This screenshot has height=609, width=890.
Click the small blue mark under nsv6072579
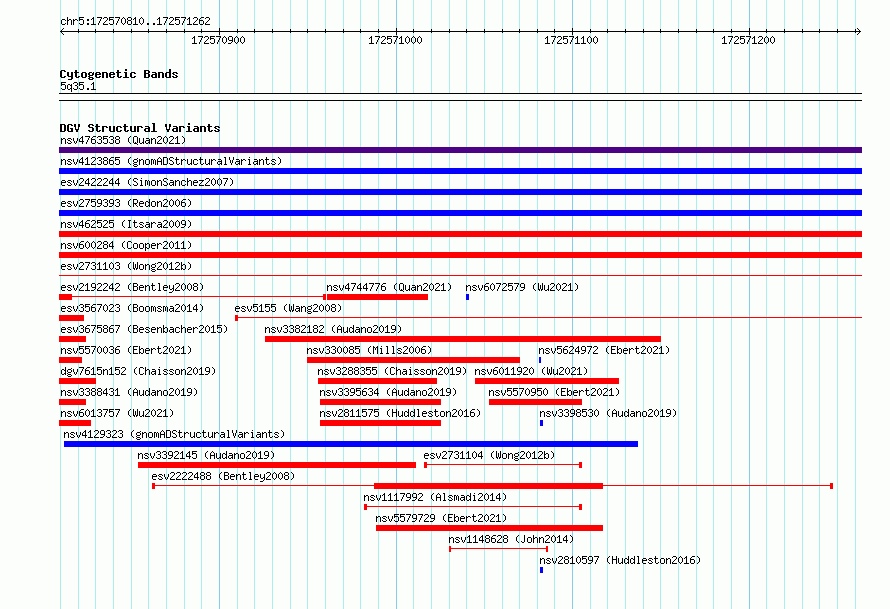[467, 297]
